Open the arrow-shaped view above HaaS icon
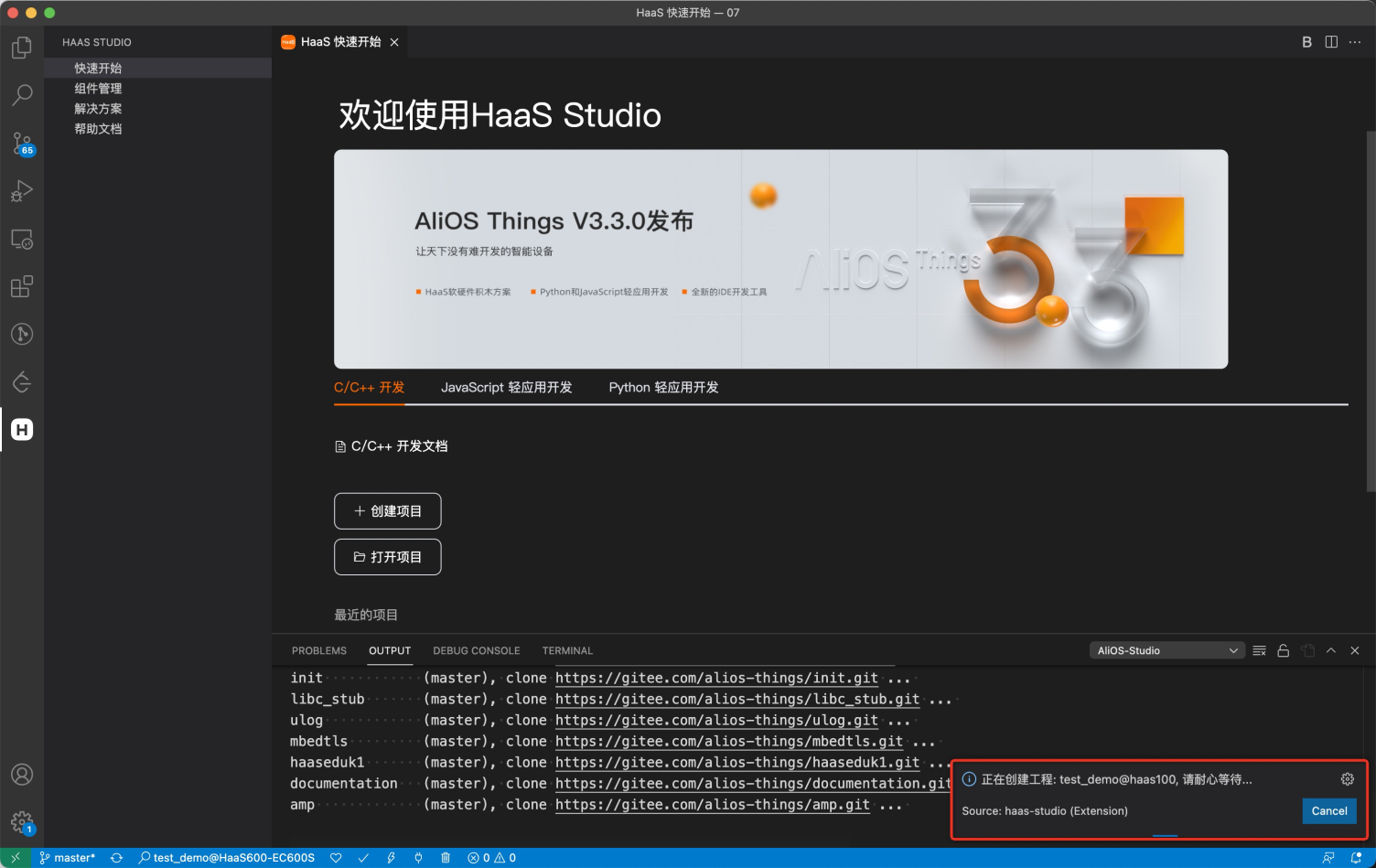 22,381
